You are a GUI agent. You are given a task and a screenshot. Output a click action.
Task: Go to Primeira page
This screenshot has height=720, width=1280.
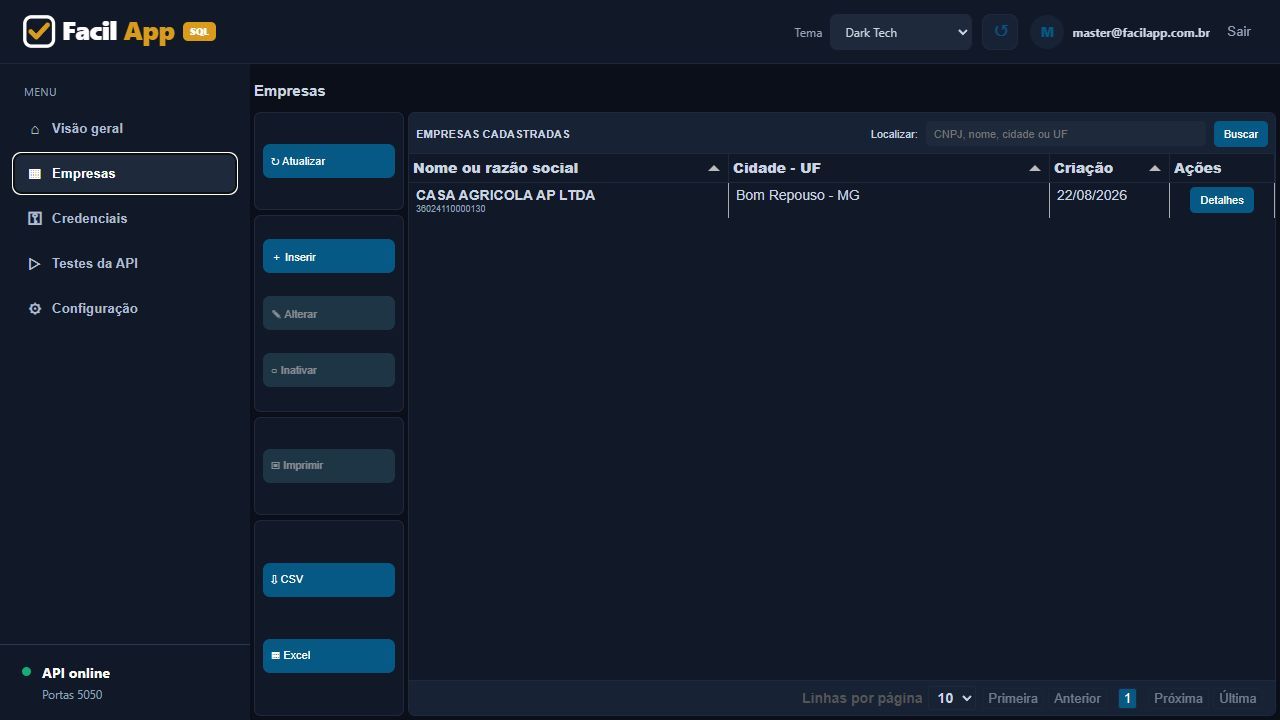[1013, 698]
